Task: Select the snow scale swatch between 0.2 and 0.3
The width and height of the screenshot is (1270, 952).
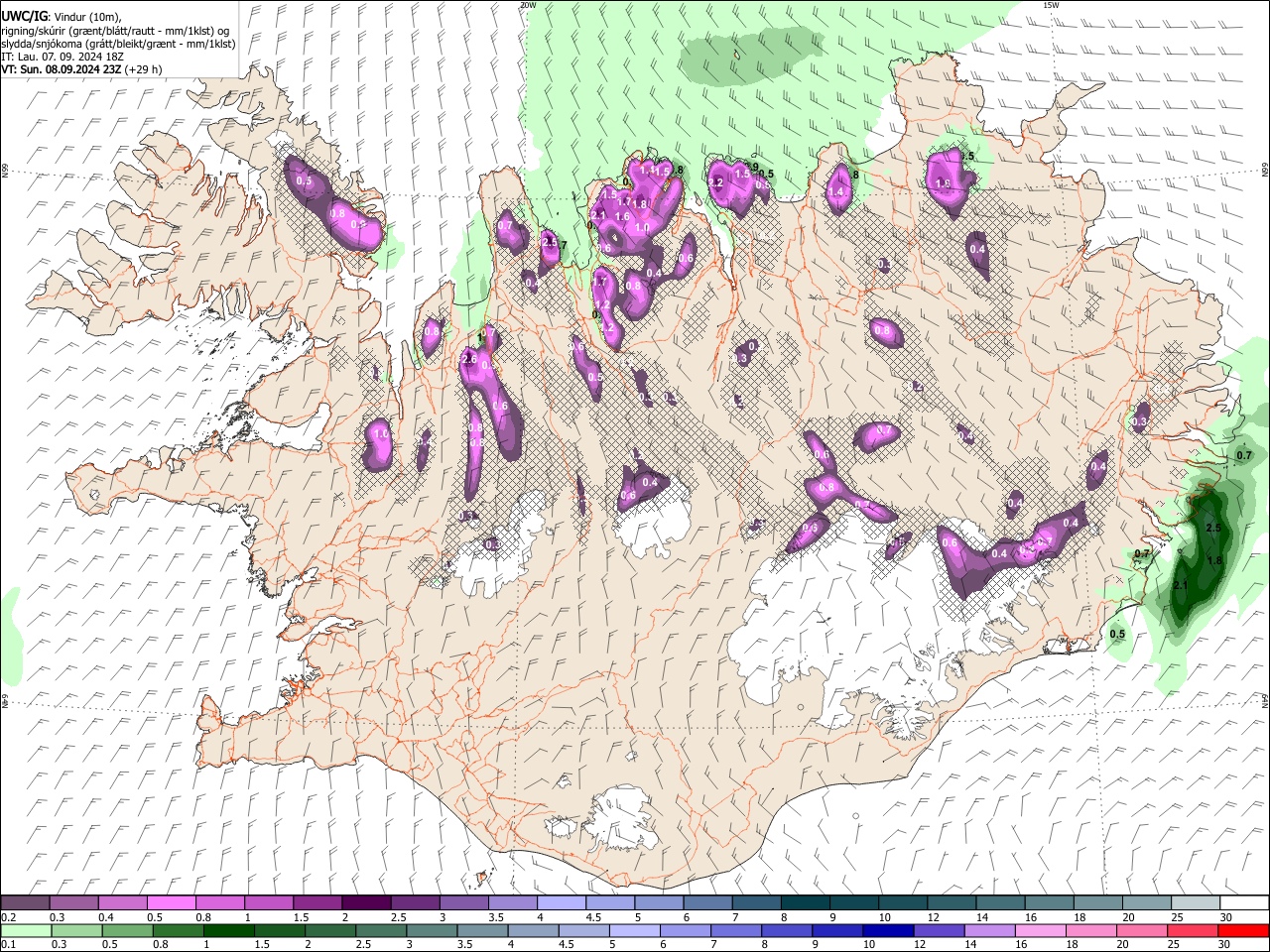Action: click(26, 903)
